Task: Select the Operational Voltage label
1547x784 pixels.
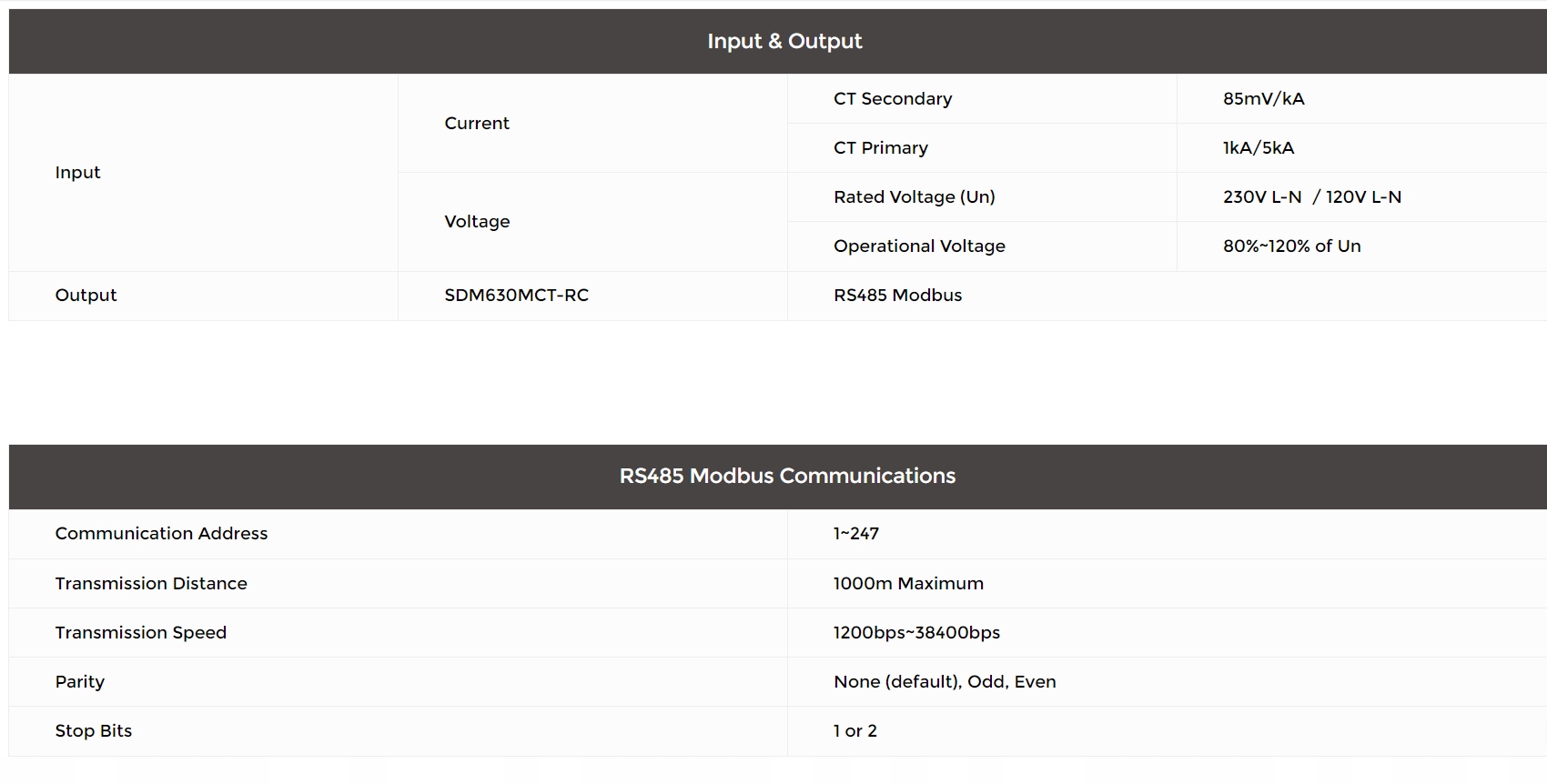Action: coord(919,246)
